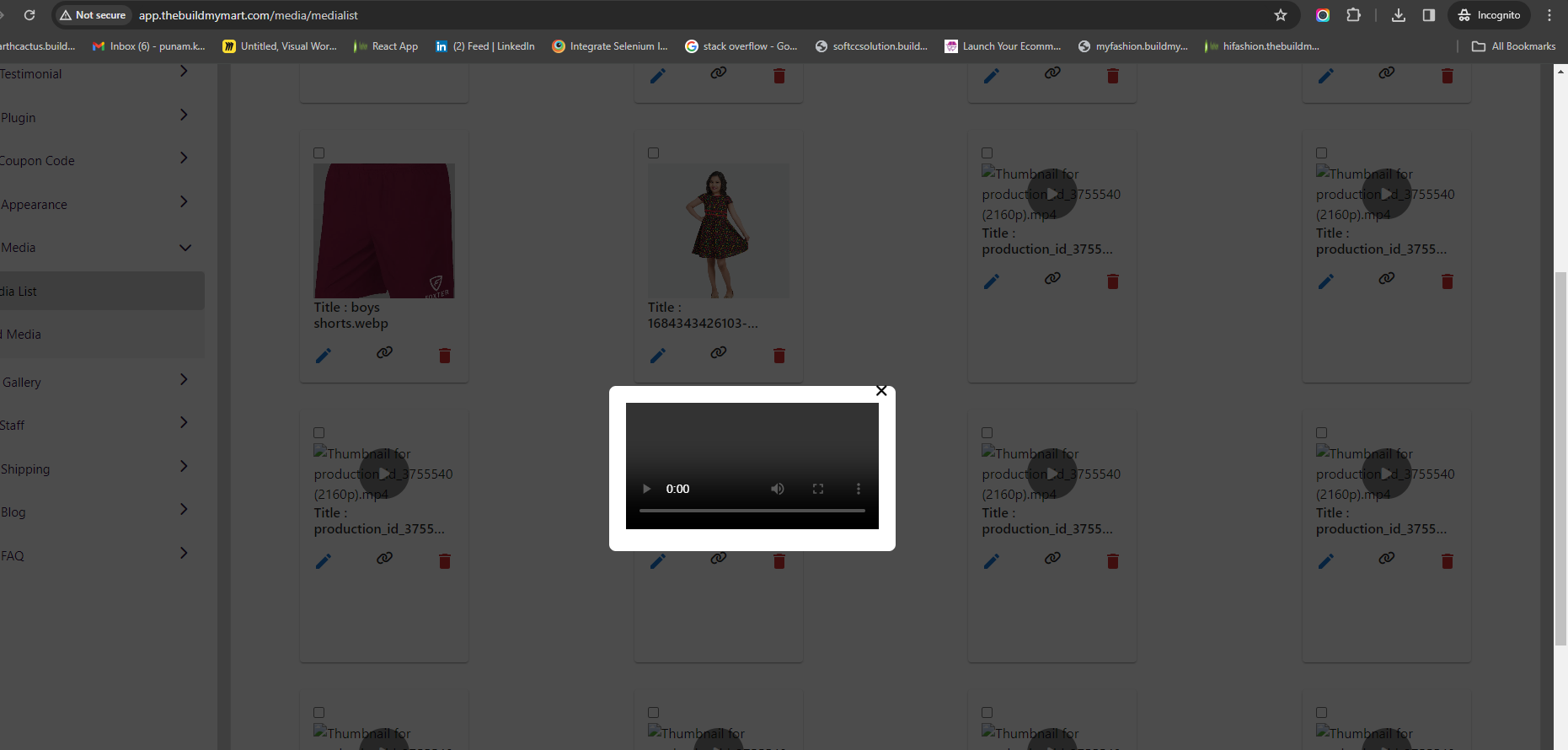
Task: Bookmark this page with the star
Action: pos(1281,15)
